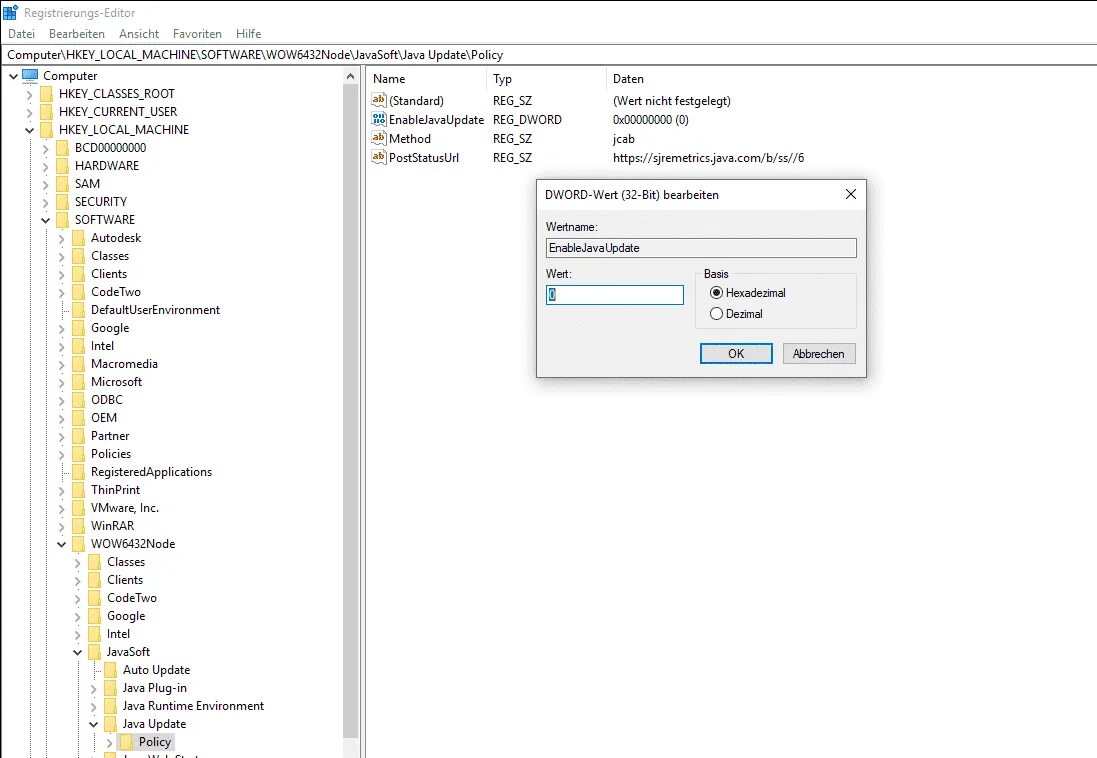1097x758 pixels.
Task: Click the registry path address bar
Action: click(x=548, y=55)
